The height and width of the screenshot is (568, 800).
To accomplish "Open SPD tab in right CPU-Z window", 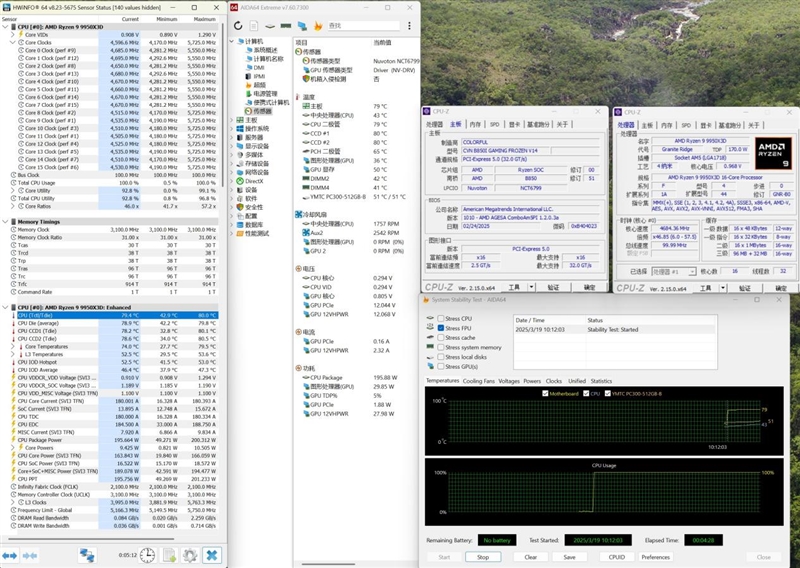I will click(x=686, y=126).
